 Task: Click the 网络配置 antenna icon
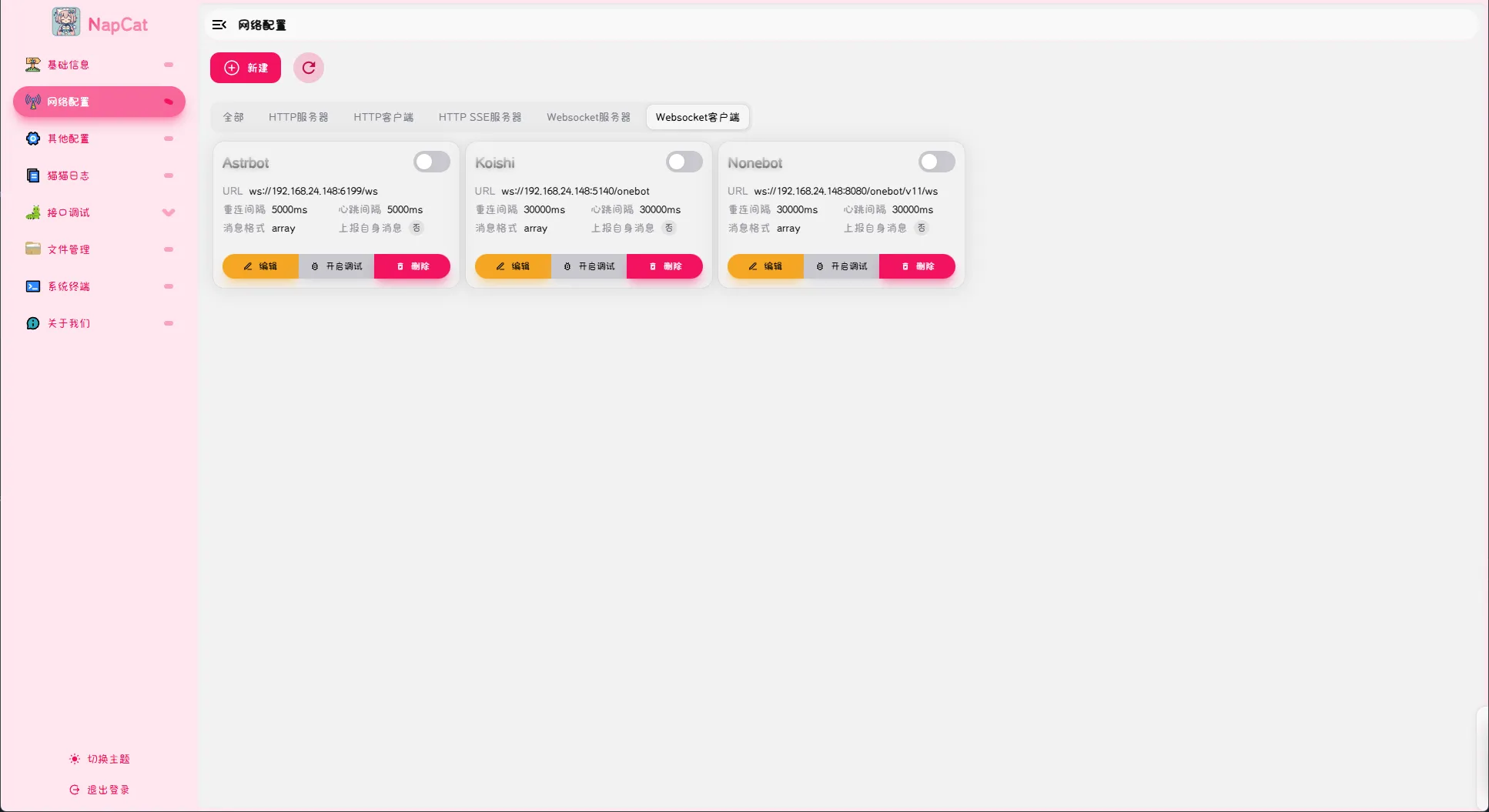pyautogui.click(x=33, y=102)
